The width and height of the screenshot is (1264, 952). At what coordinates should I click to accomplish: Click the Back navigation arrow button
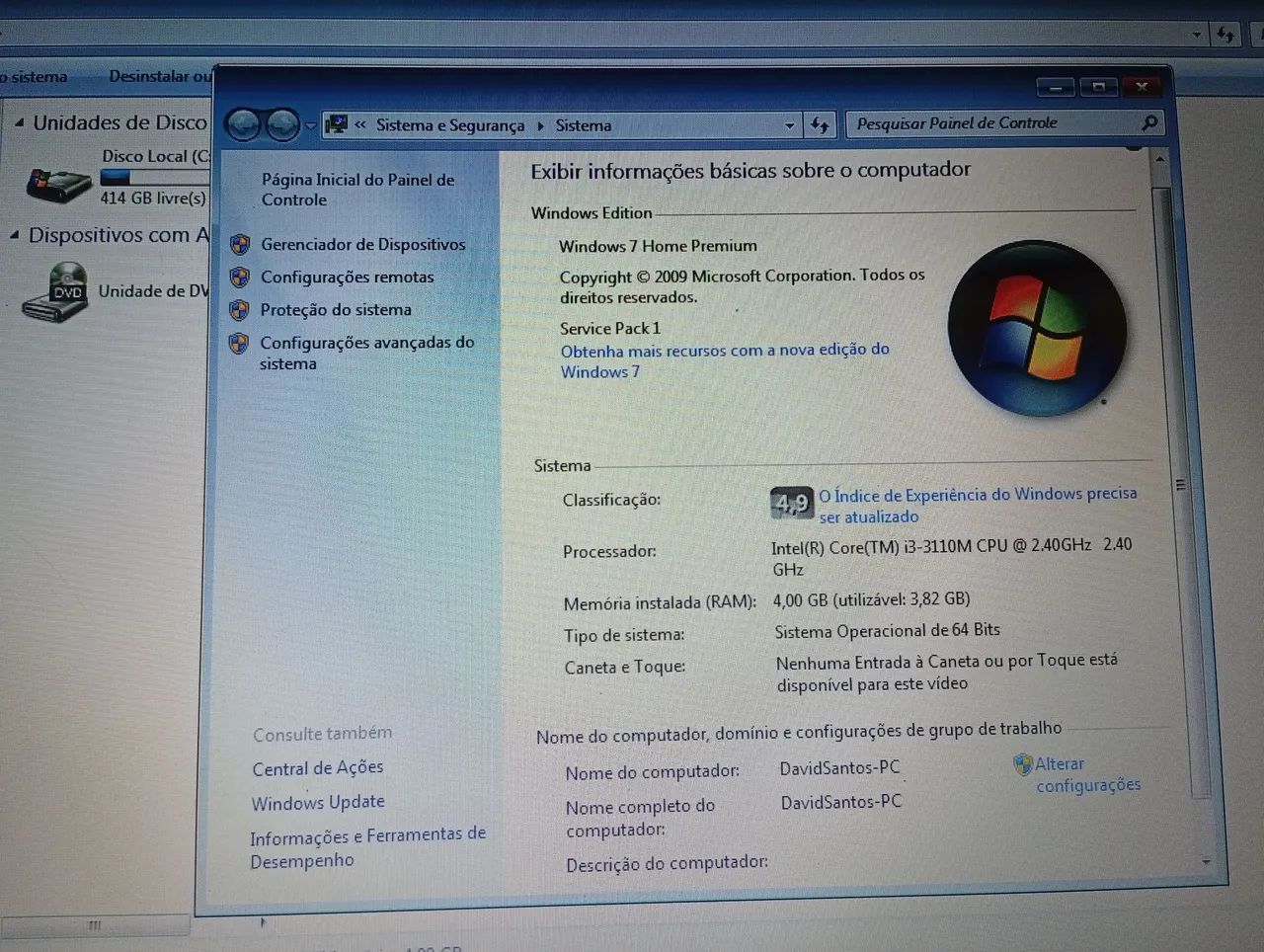tap(243, 125)
